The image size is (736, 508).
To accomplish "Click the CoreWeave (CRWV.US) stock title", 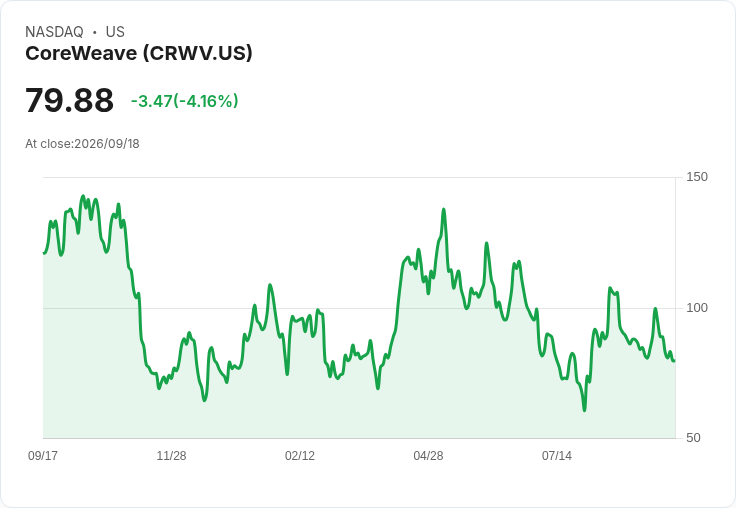I will [139, 53].
